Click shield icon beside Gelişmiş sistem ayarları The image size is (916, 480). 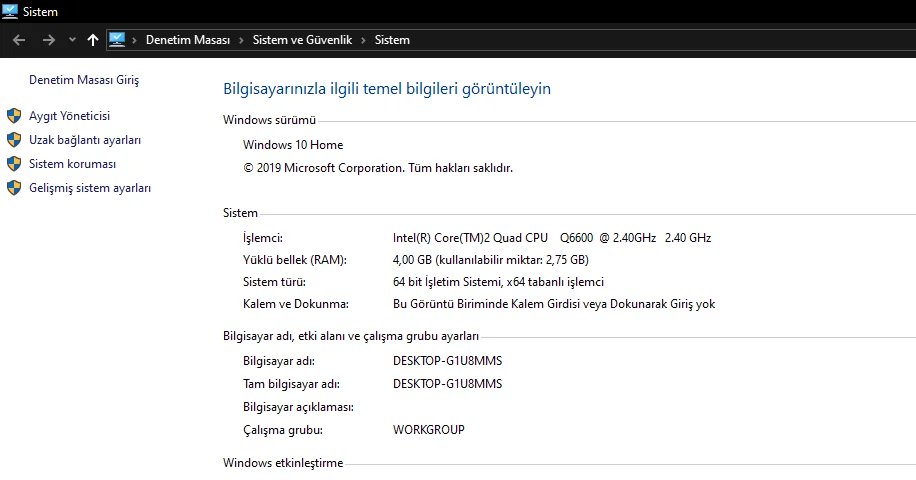14,188
